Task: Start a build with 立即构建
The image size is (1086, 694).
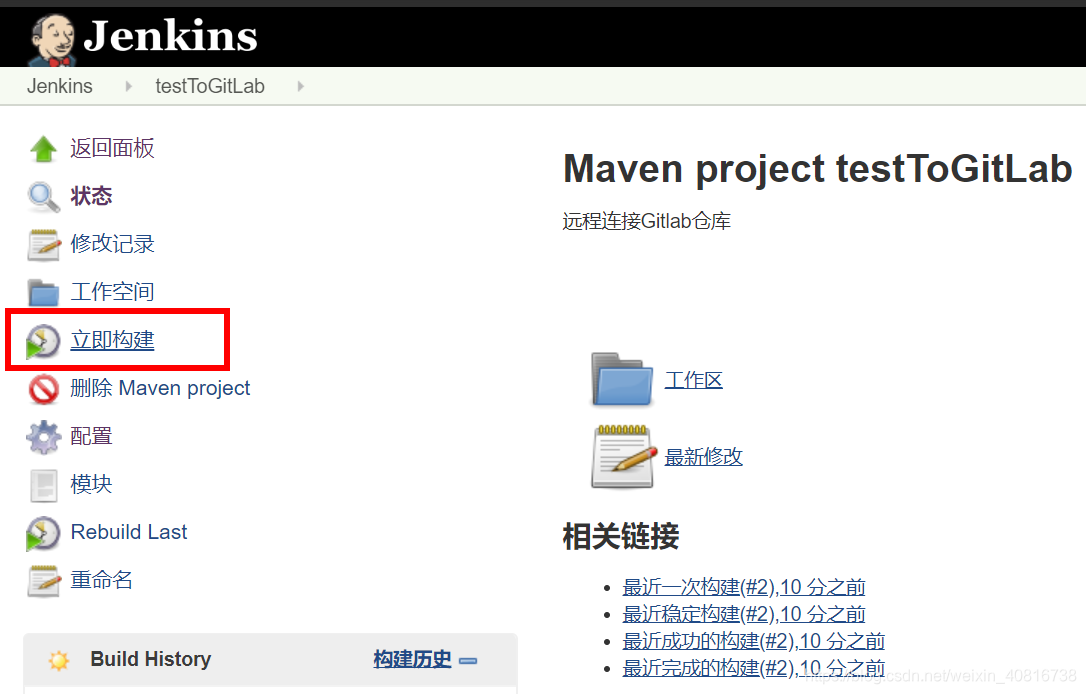Action: coord(112,340)
